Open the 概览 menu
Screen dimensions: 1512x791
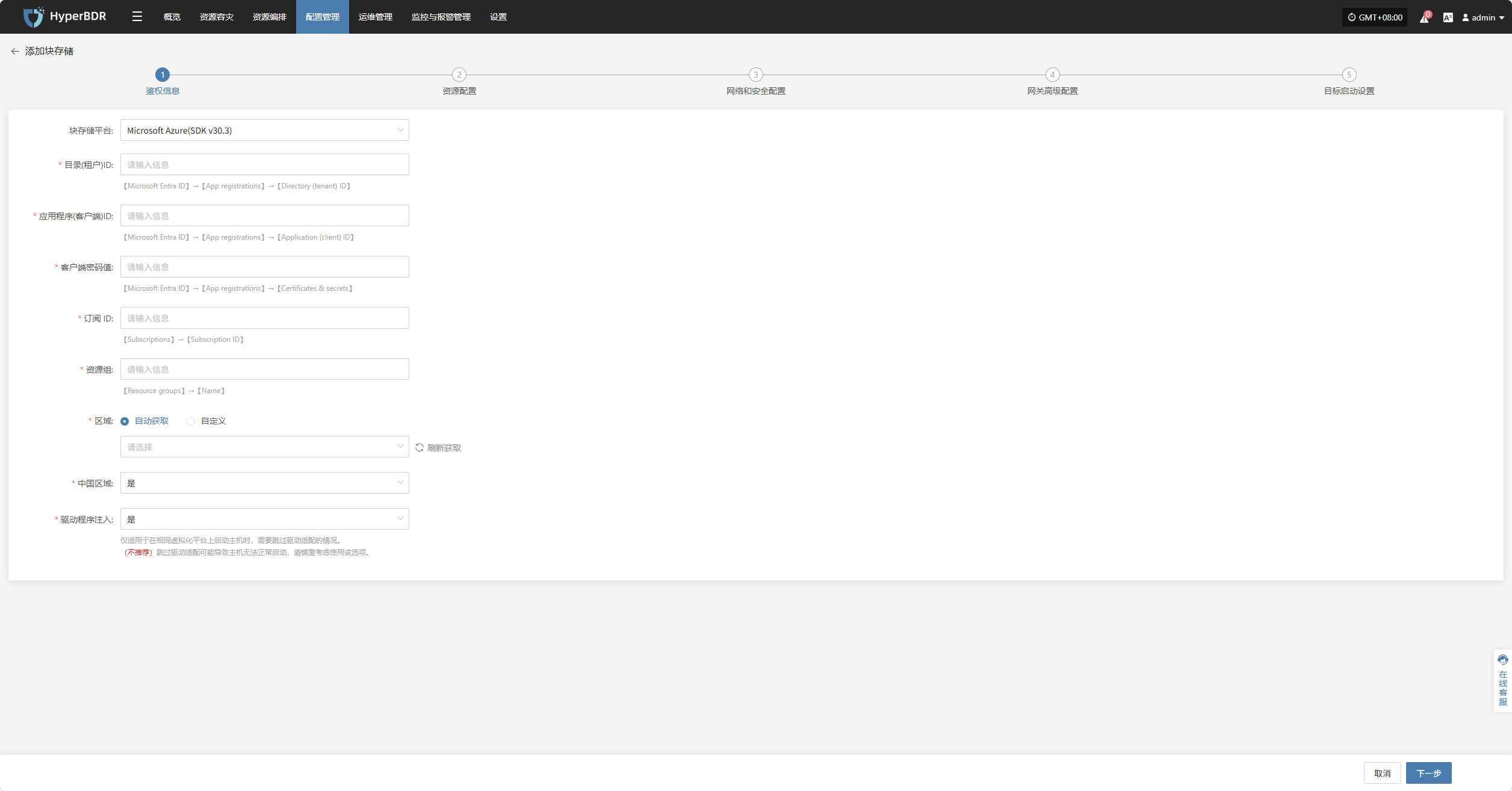pos(172,17)
